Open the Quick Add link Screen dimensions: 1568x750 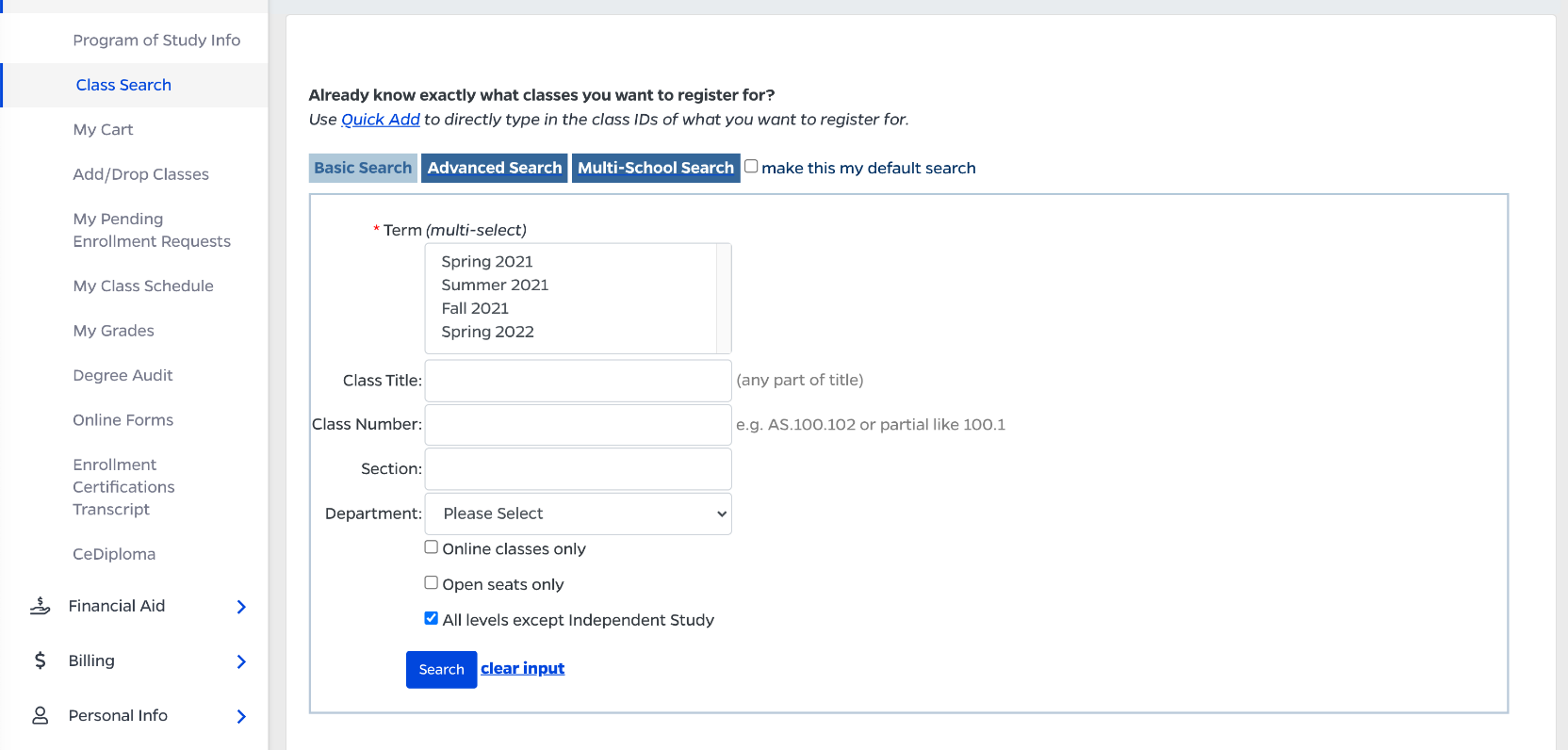pos(381,120)
